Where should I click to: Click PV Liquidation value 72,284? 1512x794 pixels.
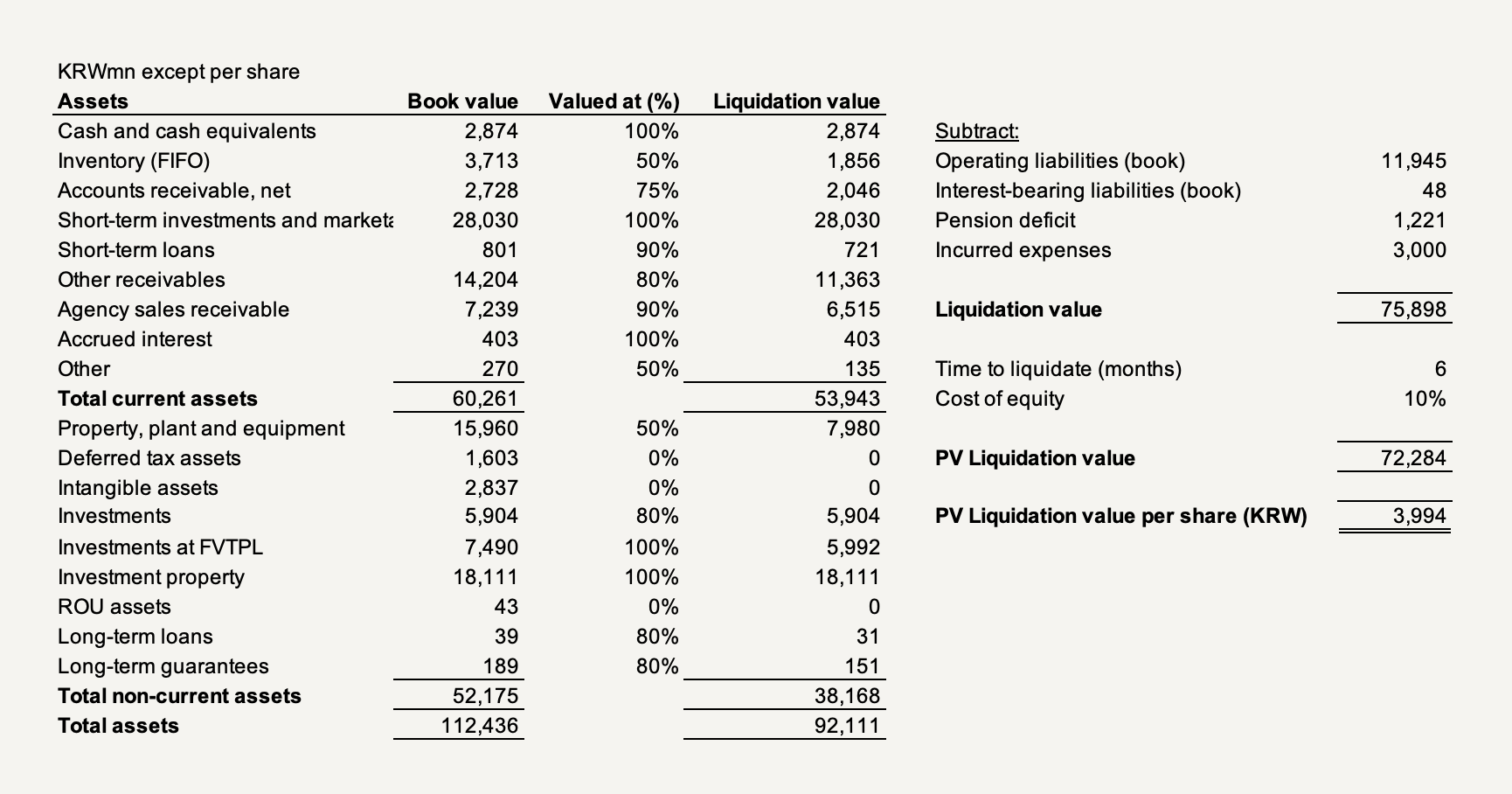[1414, 458]
